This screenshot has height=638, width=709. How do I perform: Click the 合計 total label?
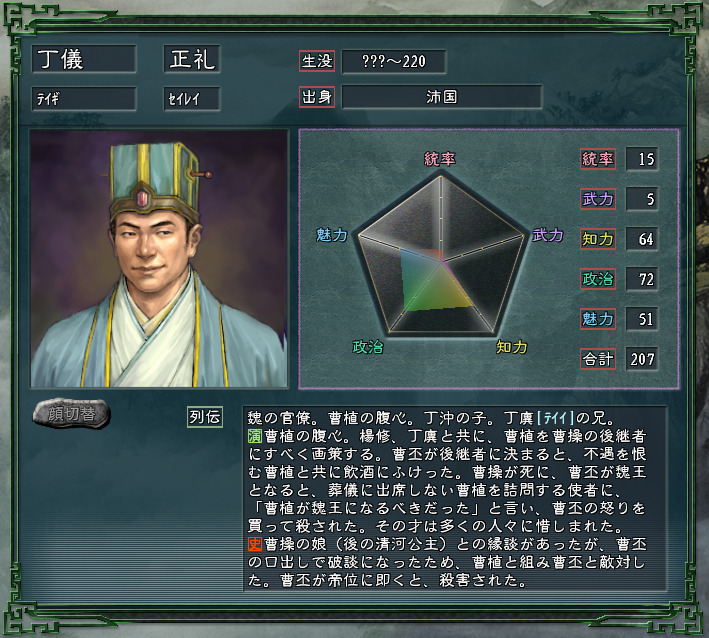[598, 359]
